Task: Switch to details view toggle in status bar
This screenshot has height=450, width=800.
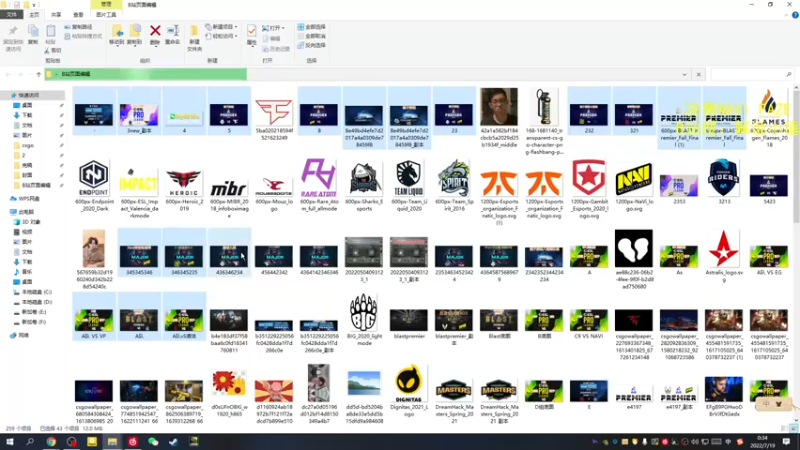Action: coord(784,429)
